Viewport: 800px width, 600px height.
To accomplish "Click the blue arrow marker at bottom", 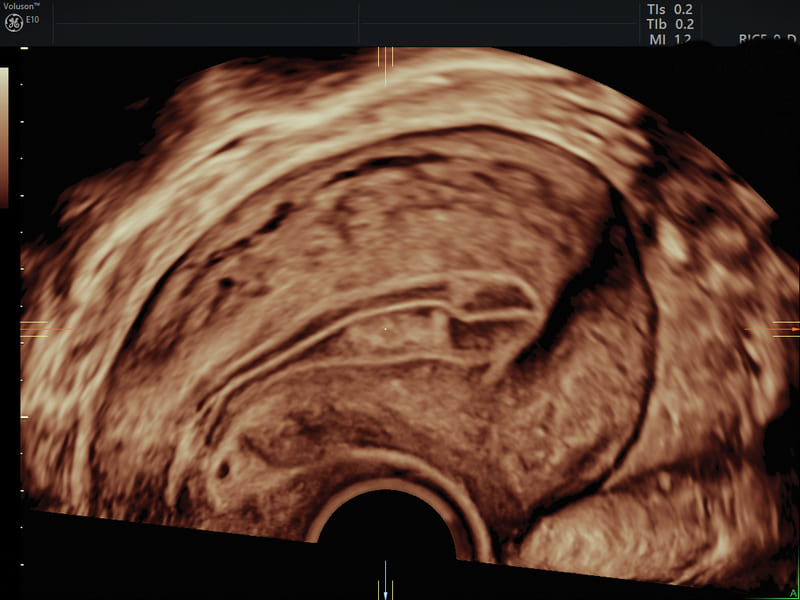I will click(385, 593).
